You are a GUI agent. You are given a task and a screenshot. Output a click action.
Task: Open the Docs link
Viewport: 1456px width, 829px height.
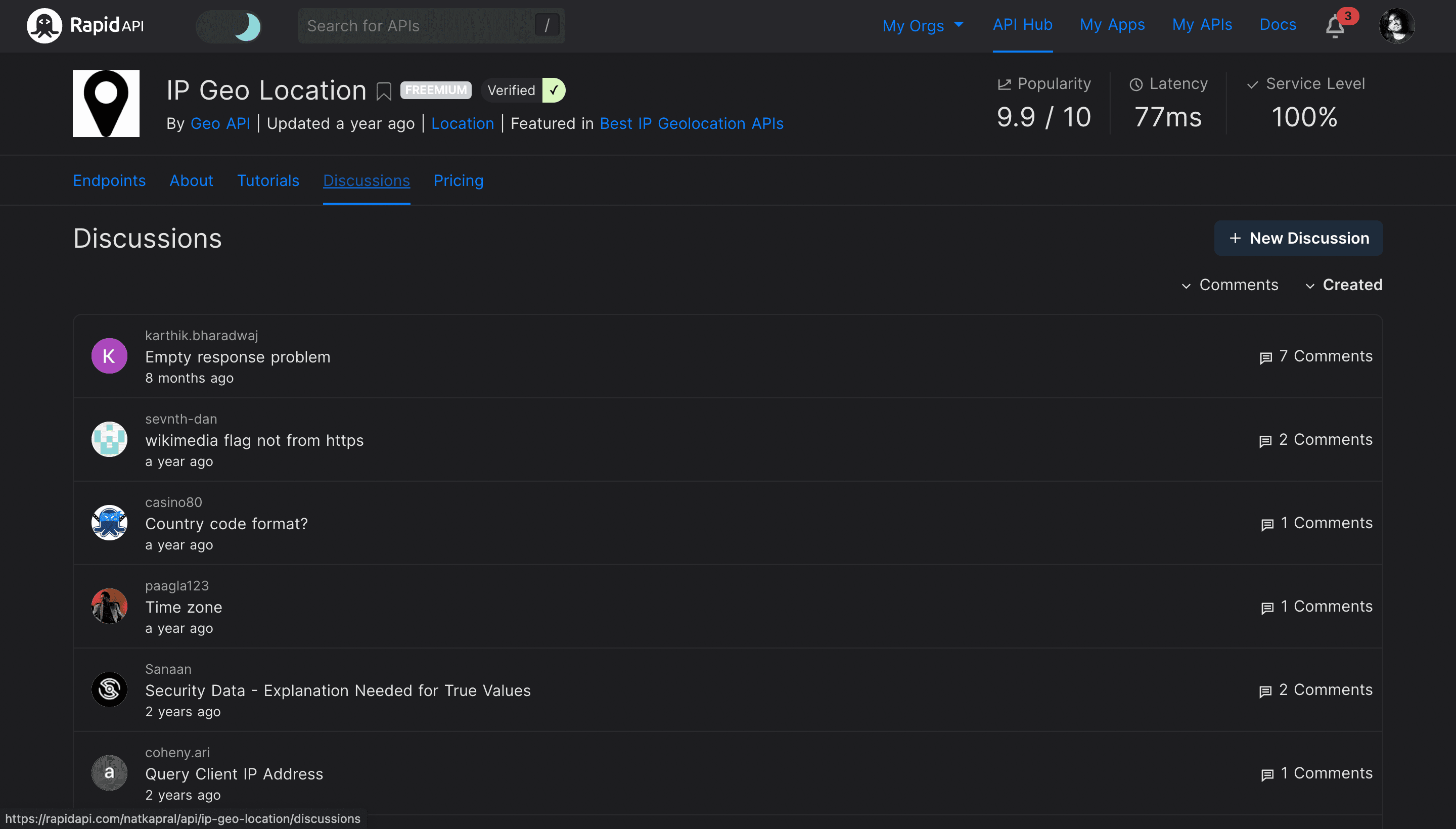tap(1277, 24)
